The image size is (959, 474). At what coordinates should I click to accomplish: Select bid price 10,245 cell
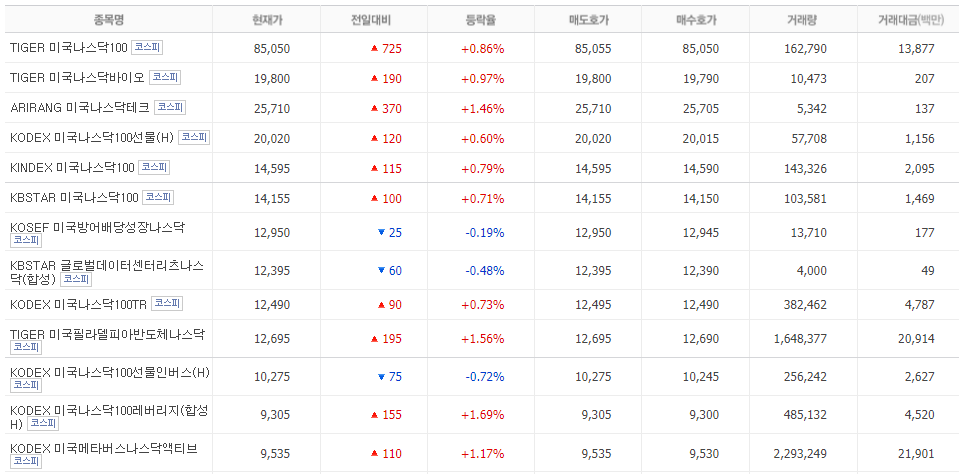tap(701, 377)
